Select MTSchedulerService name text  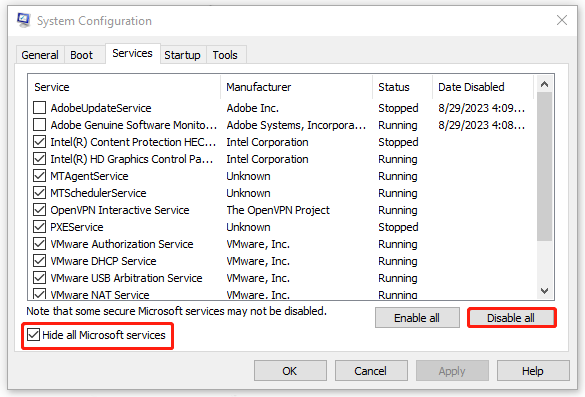[98, 193]
